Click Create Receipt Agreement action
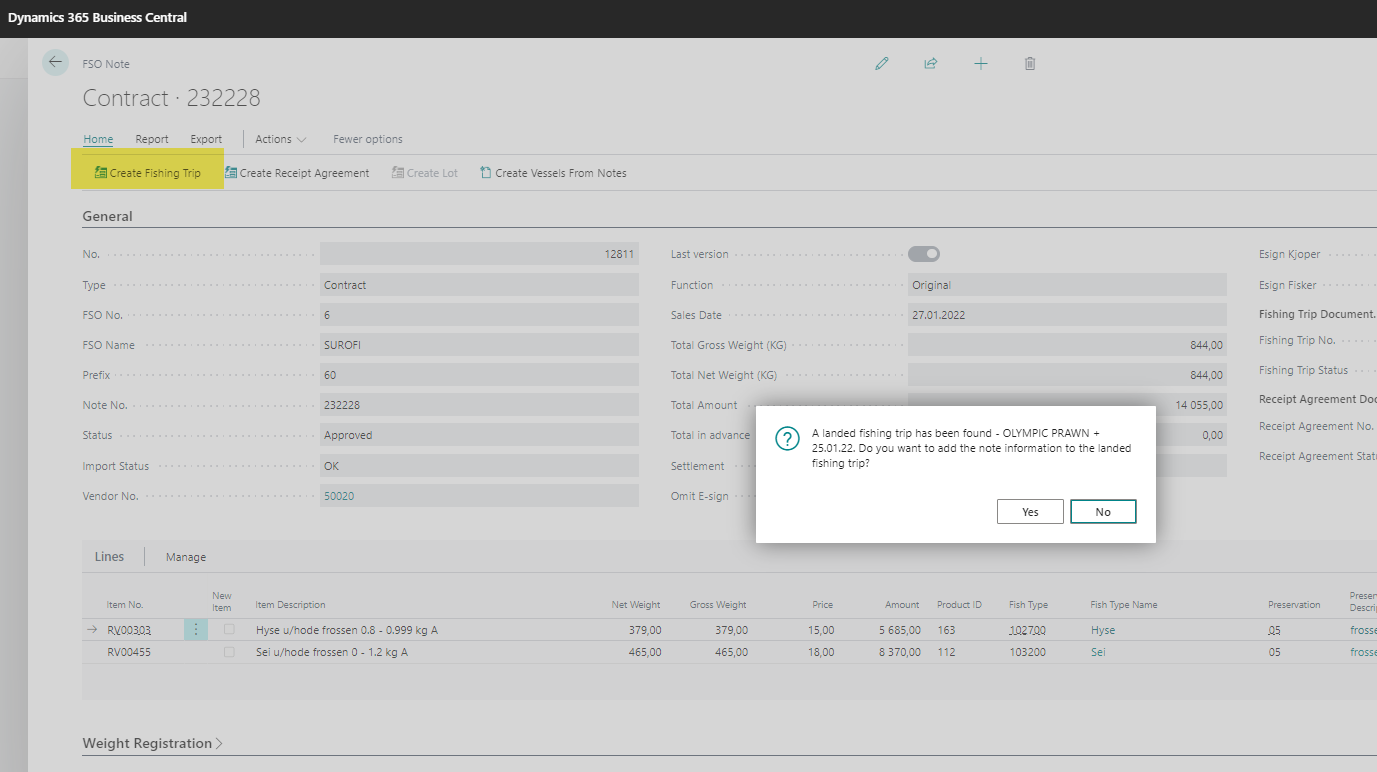 297,173
